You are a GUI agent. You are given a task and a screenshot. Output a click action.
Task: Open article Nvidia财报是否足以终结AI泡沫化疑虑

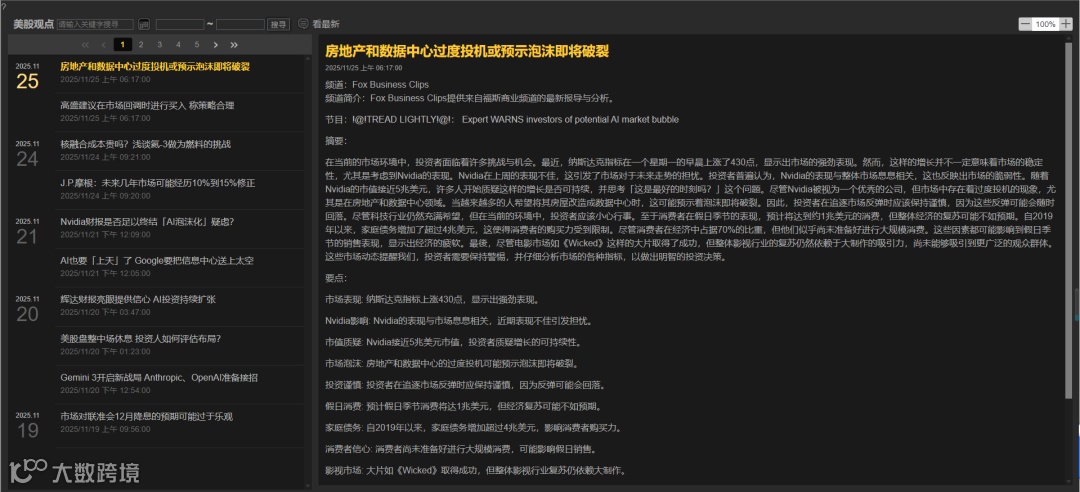[147, 222]
